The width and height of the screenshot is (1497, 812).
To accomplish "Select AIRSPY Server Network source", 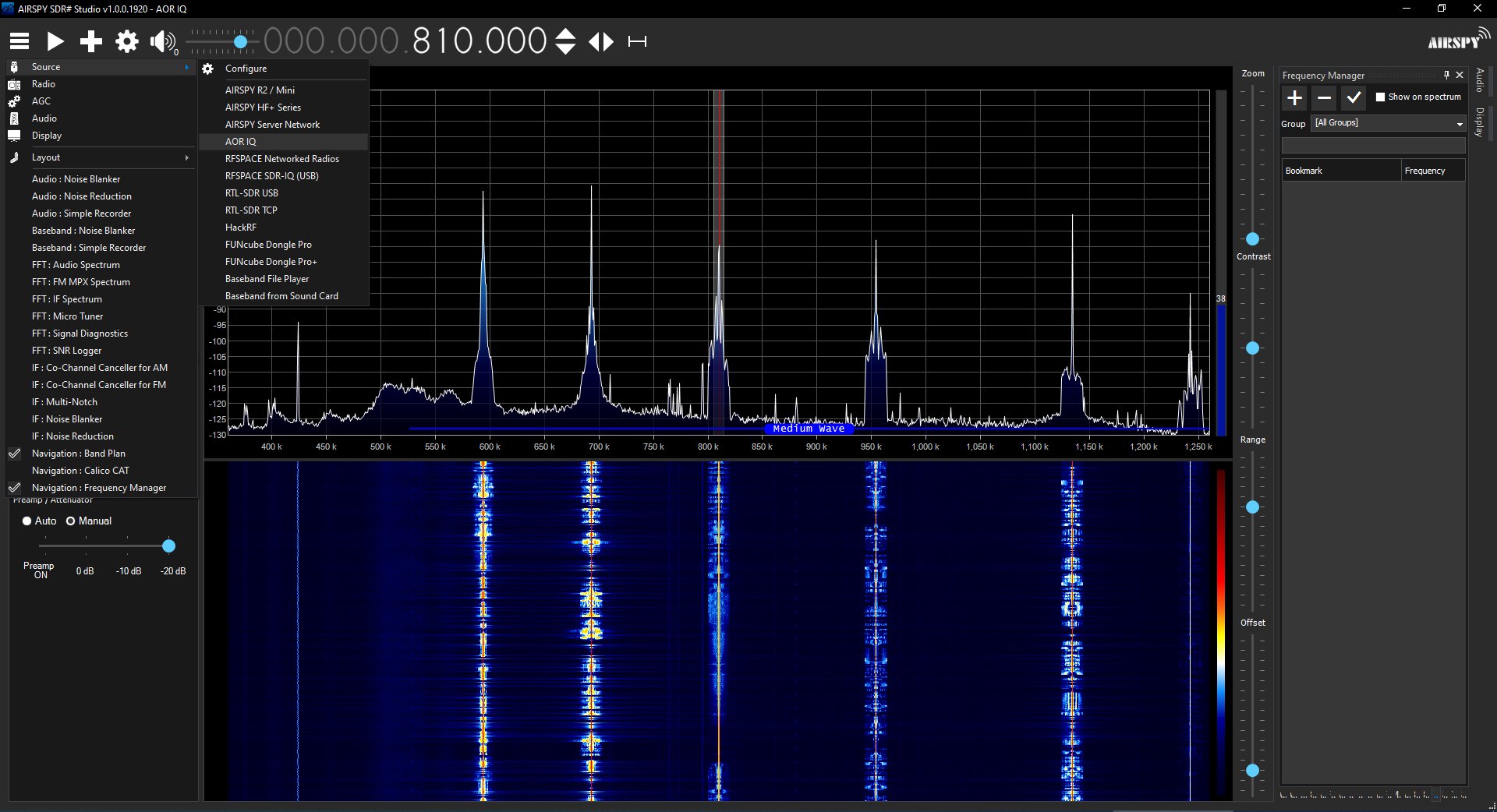I will [283, 125].
